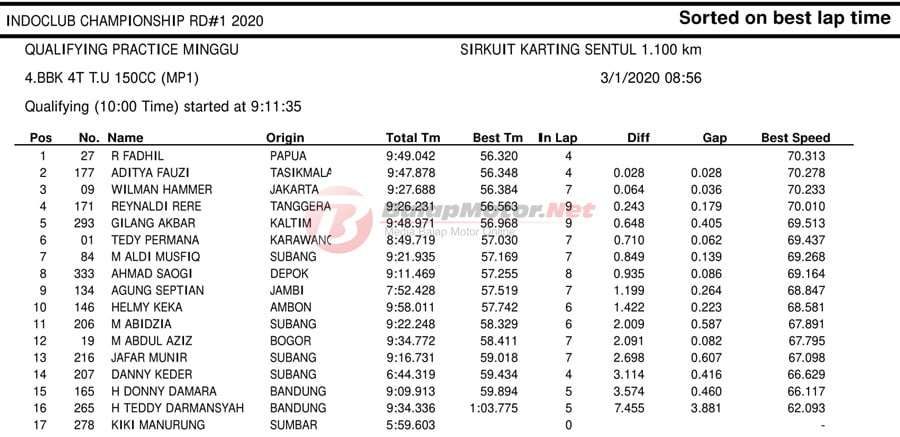Click the Best Tm column header
This screenshot has height=437, width=900.
tap(497, 138)
